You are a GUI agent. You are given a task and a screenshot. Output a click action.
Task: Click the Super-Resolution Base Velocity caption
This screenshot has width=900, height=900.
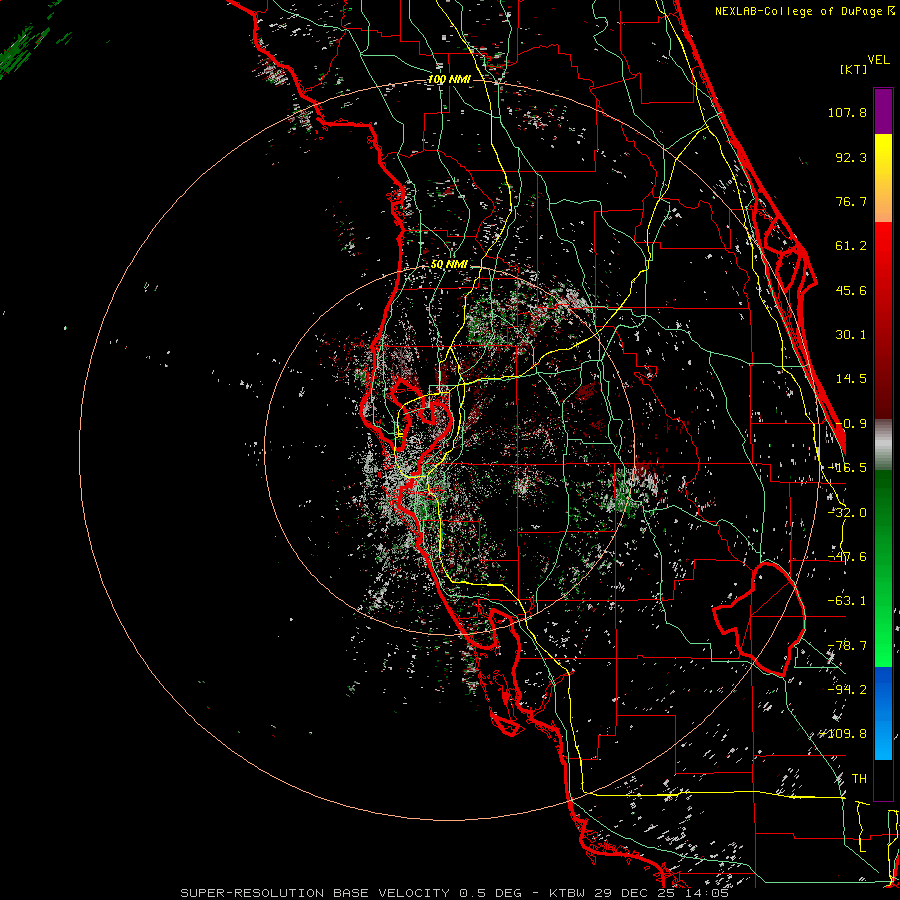tap(454, 893)
